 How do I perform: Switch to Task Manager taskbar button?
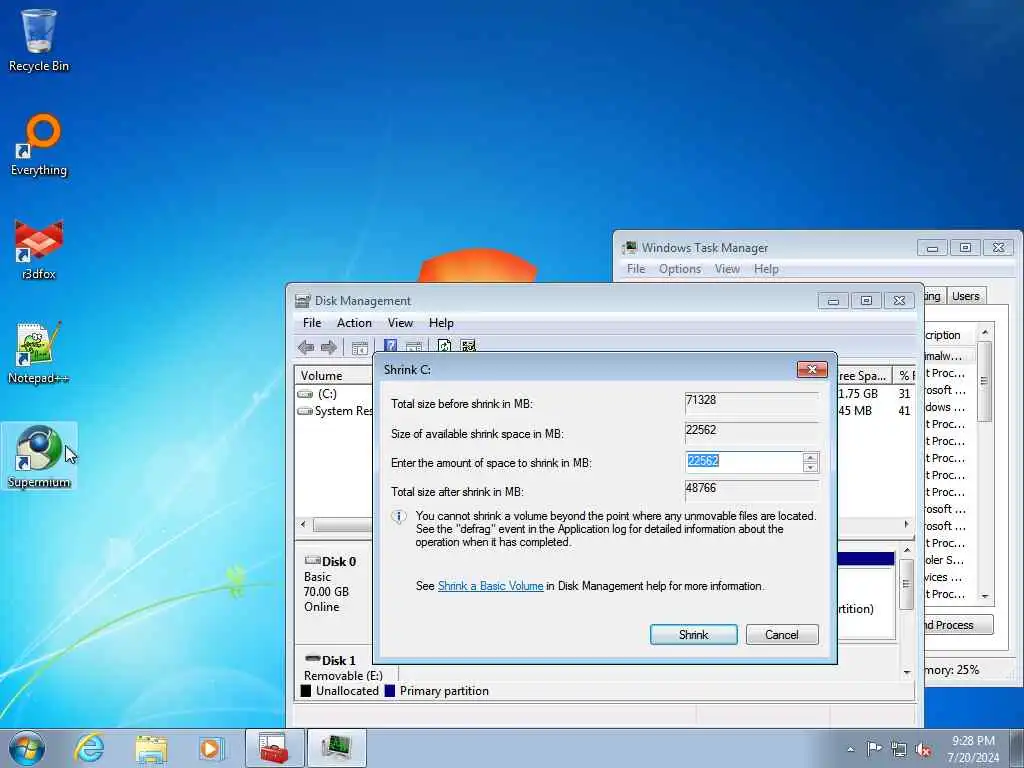click(336, 748)
